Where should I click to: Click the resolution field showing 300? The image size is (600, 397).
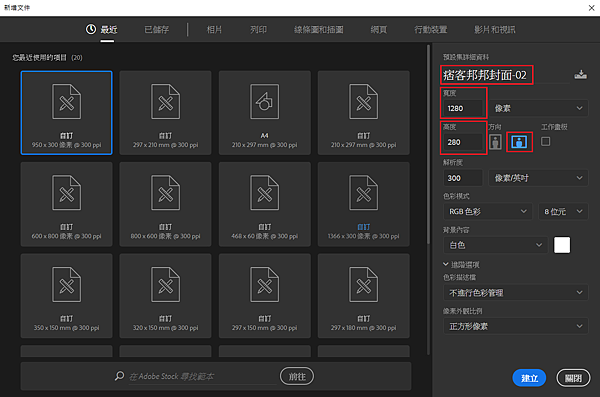tap(463, 178)
